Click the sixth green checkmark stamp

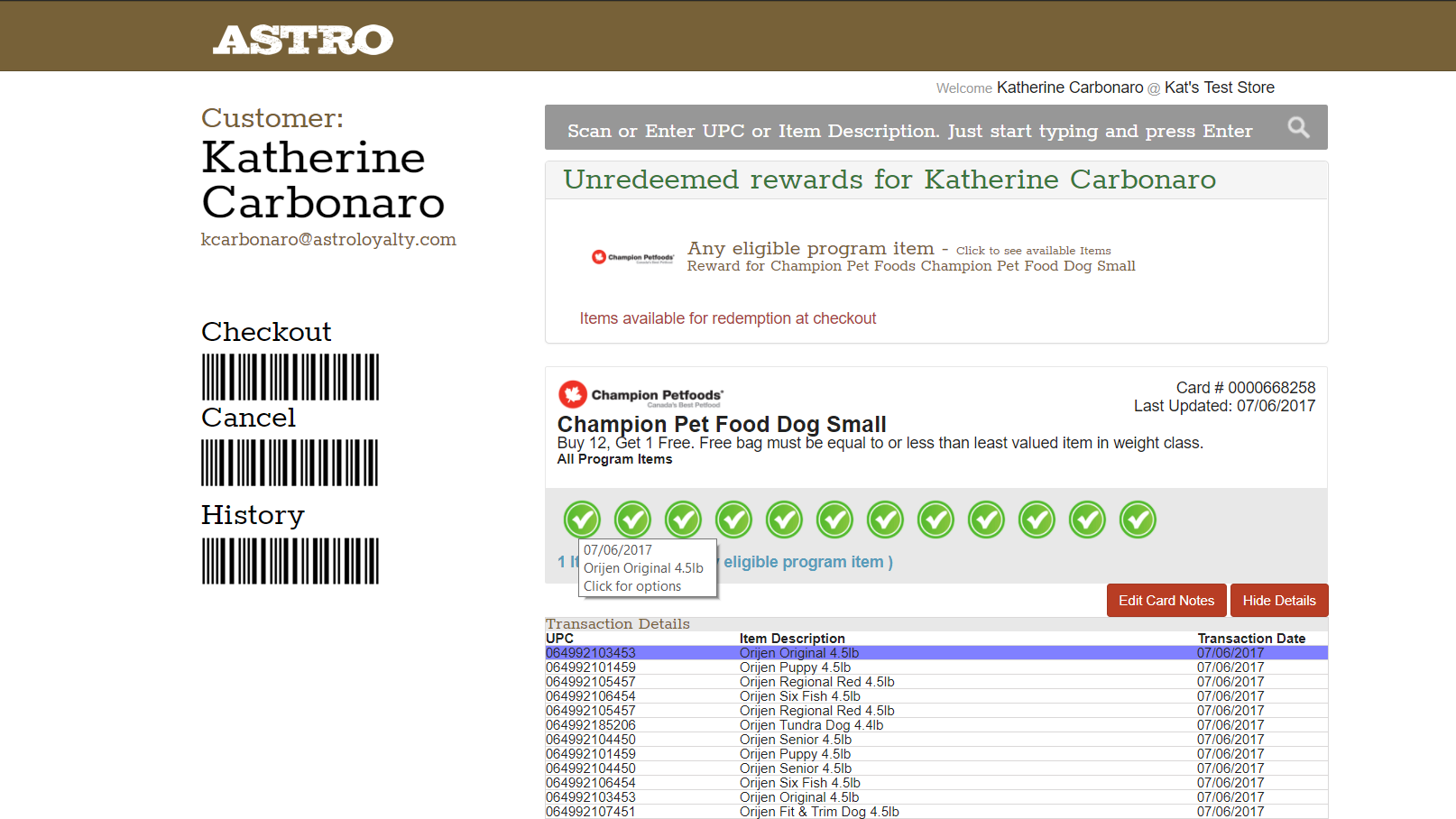click(834, 520)
